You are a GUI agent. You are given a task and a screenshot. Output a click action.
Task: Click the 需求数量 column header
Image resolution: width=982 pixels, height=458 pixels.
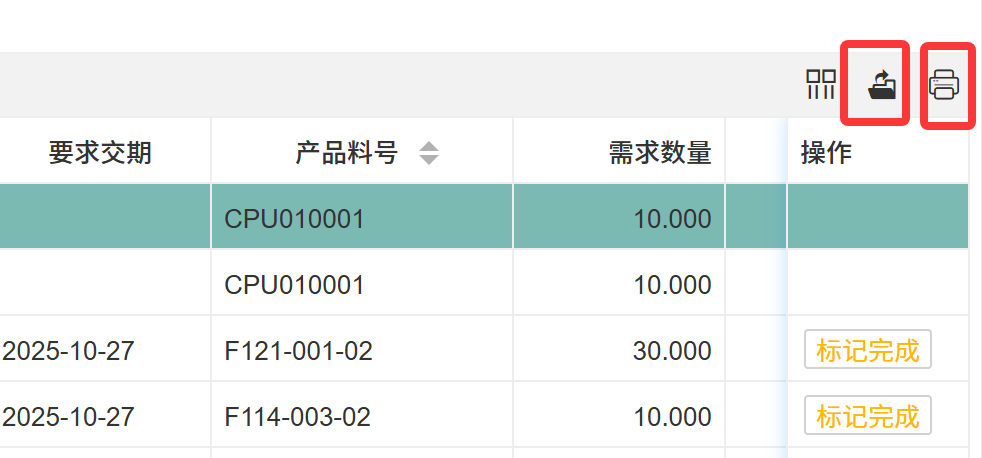pos(660,152)
